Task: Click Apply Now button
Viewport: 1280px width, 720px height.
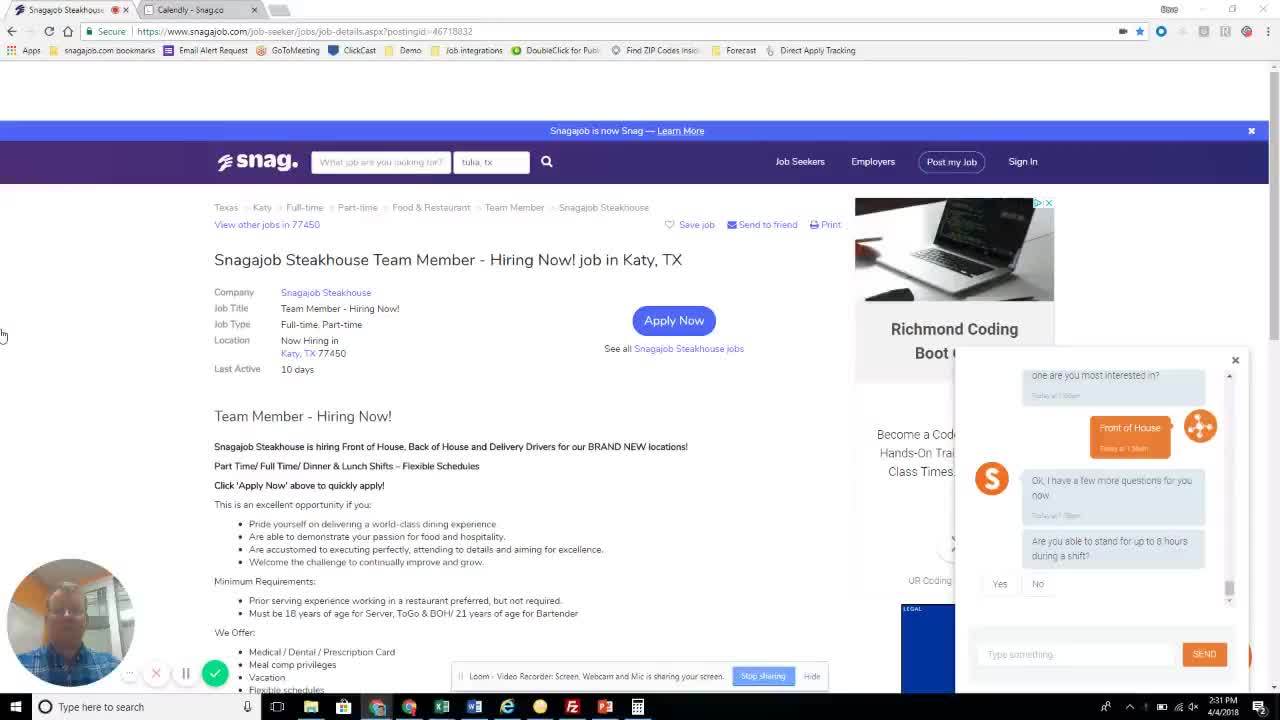Action: [x=674, y=321]
